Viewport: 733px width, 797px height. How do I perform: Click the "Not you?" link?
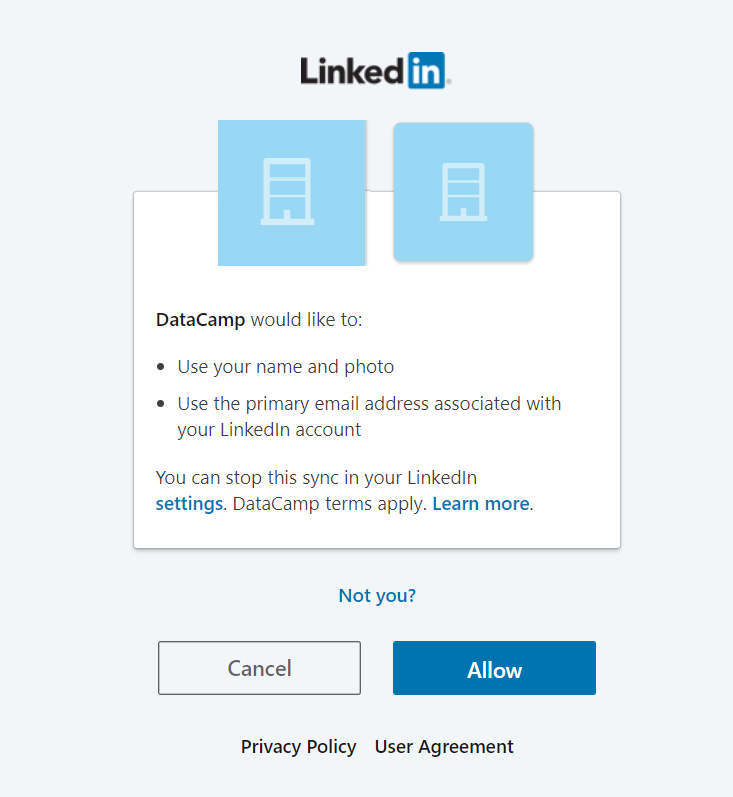coord(377,596)
